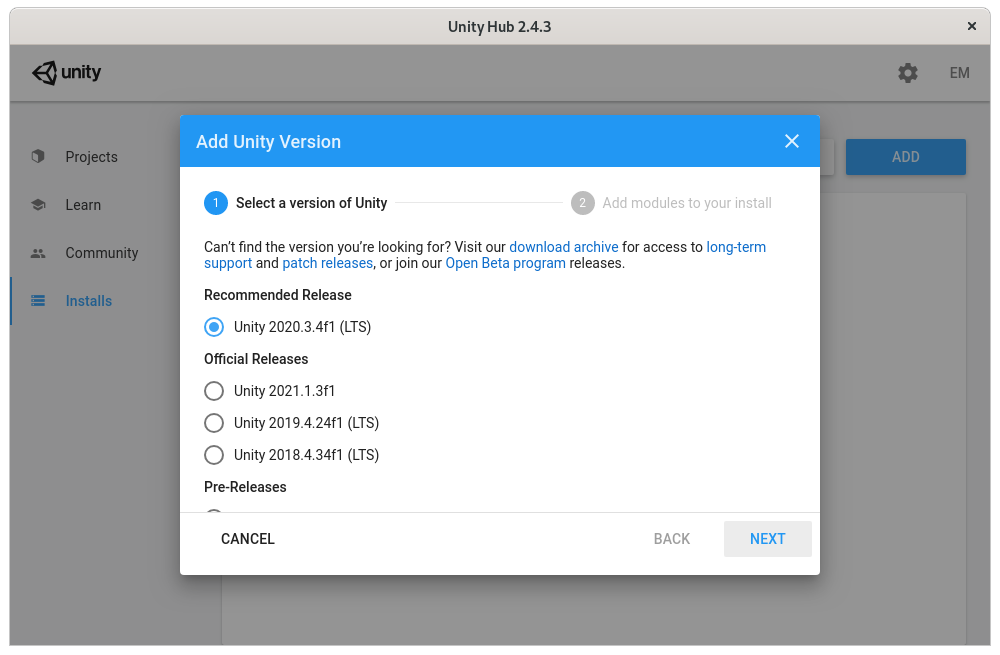The height and width of the screenshot is (655, 1000).
Task: Open the EM account menu
Action: point(959,73)
